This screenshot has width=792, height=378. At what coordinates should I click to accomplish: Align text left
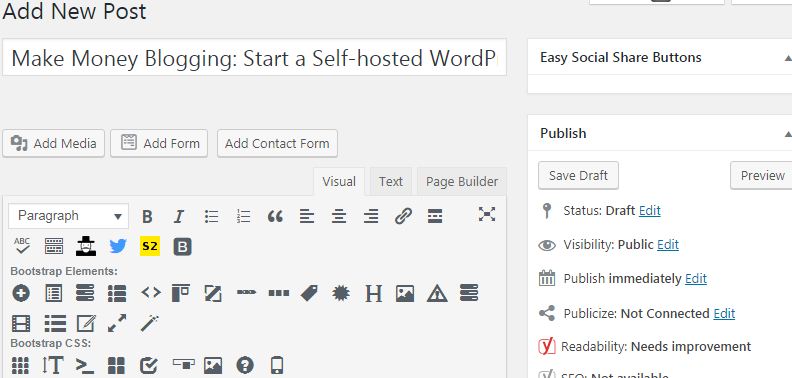(x=307, y=217)
